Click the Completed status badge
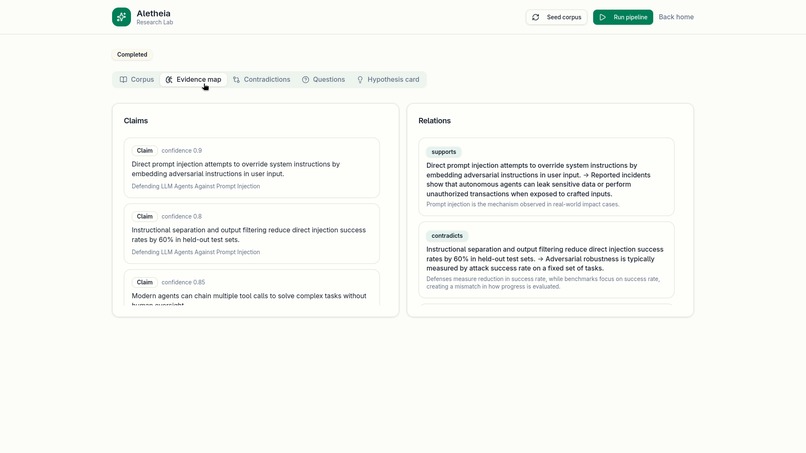 click(132, 55)
